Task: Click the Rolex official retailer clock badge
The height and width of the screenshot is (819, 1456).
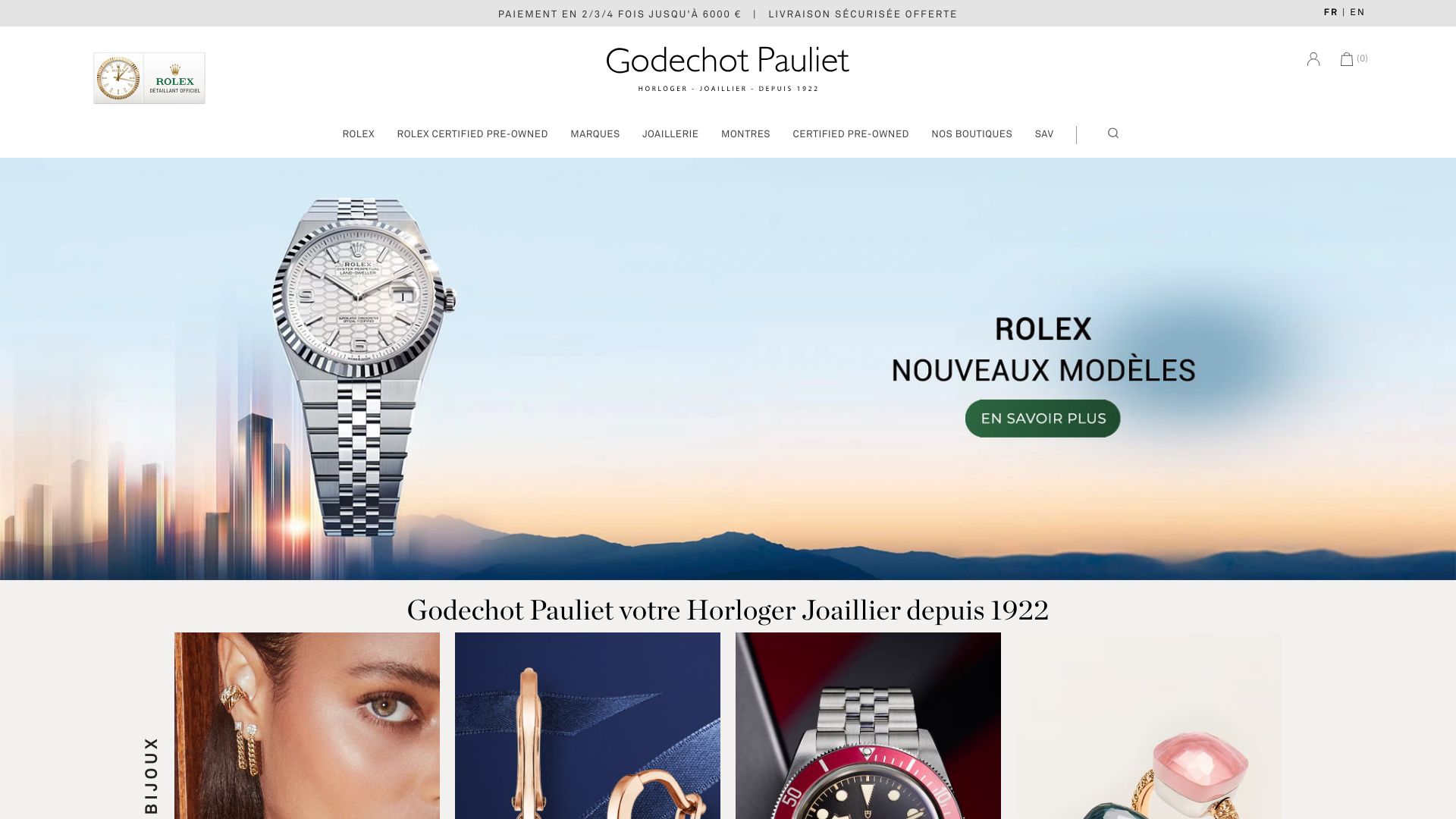Action: 149,78
